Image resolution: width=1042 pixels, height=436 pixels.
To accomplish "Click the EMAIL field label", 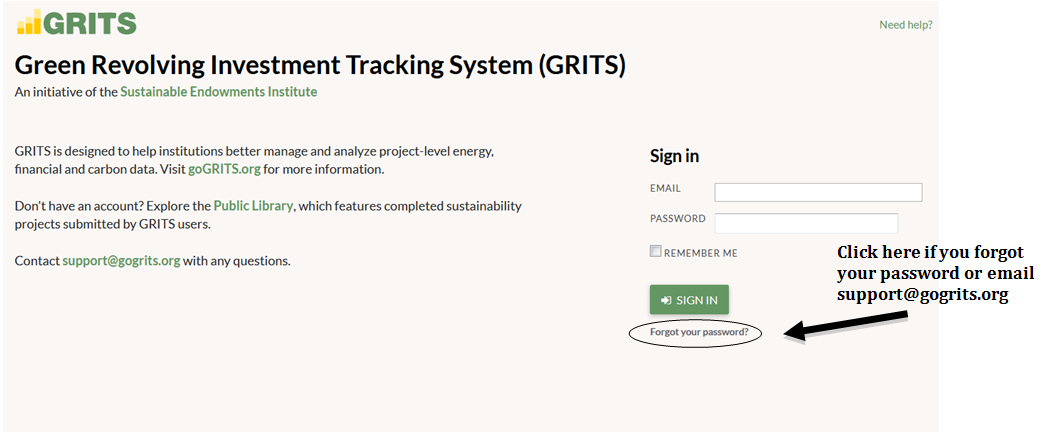I will coord(665,188).
